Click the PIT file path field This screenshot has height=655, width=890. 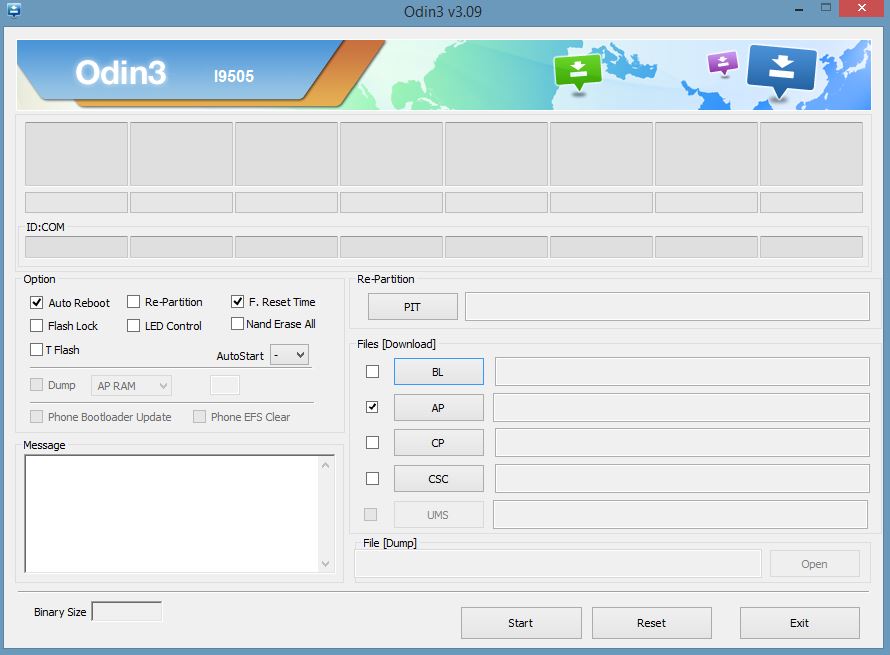pos(667,306)
